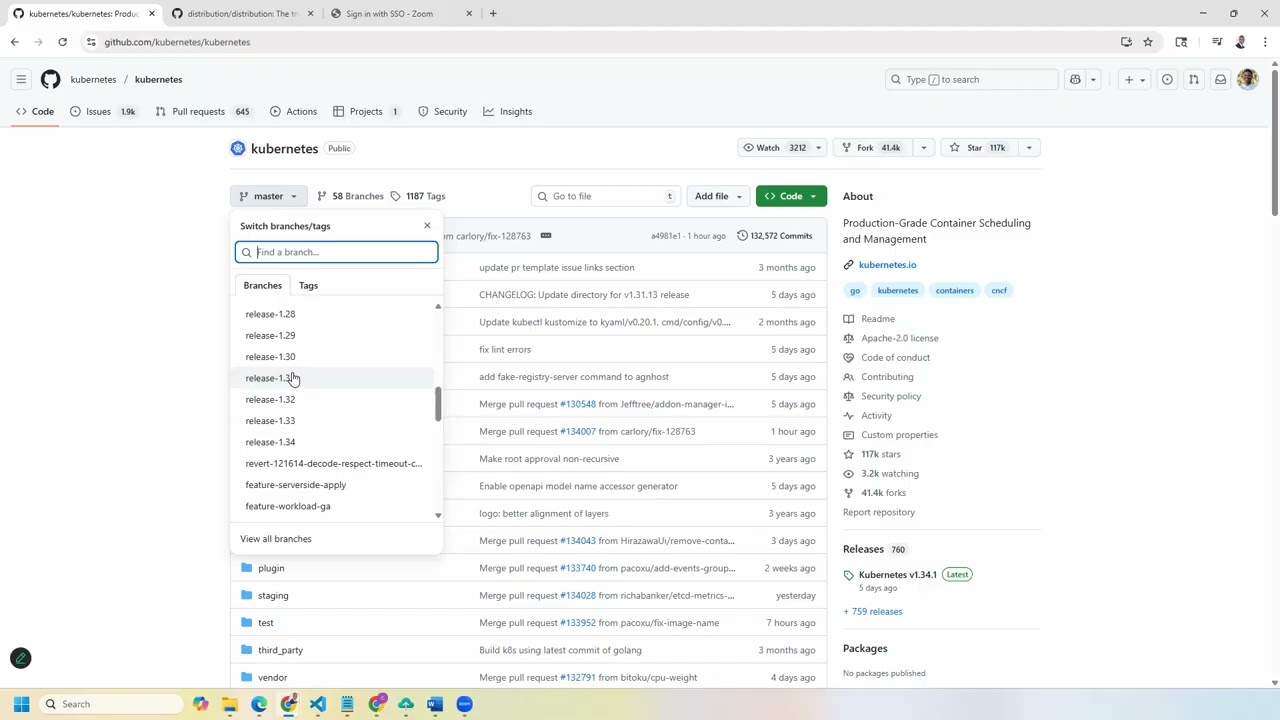Open Microsoft Edge from the taskbar
The width and height of the screenshot is (1280, 720).
click(259, 704)
